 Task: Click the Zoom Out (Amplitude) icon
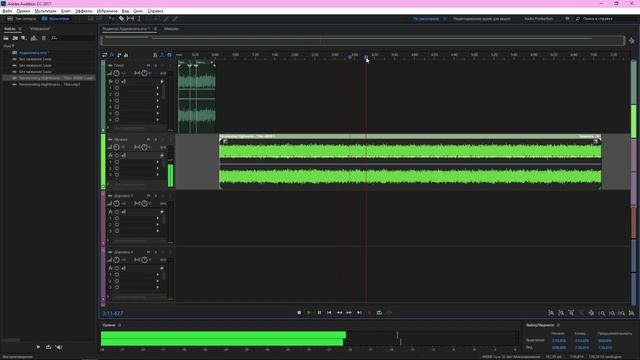561,313
